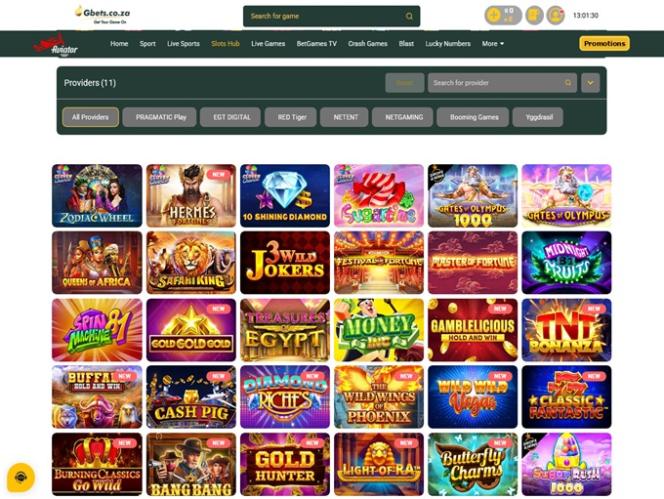664x499 pixels.
Task: Click the Lucky Numbers link
Action: click(448, 43)
